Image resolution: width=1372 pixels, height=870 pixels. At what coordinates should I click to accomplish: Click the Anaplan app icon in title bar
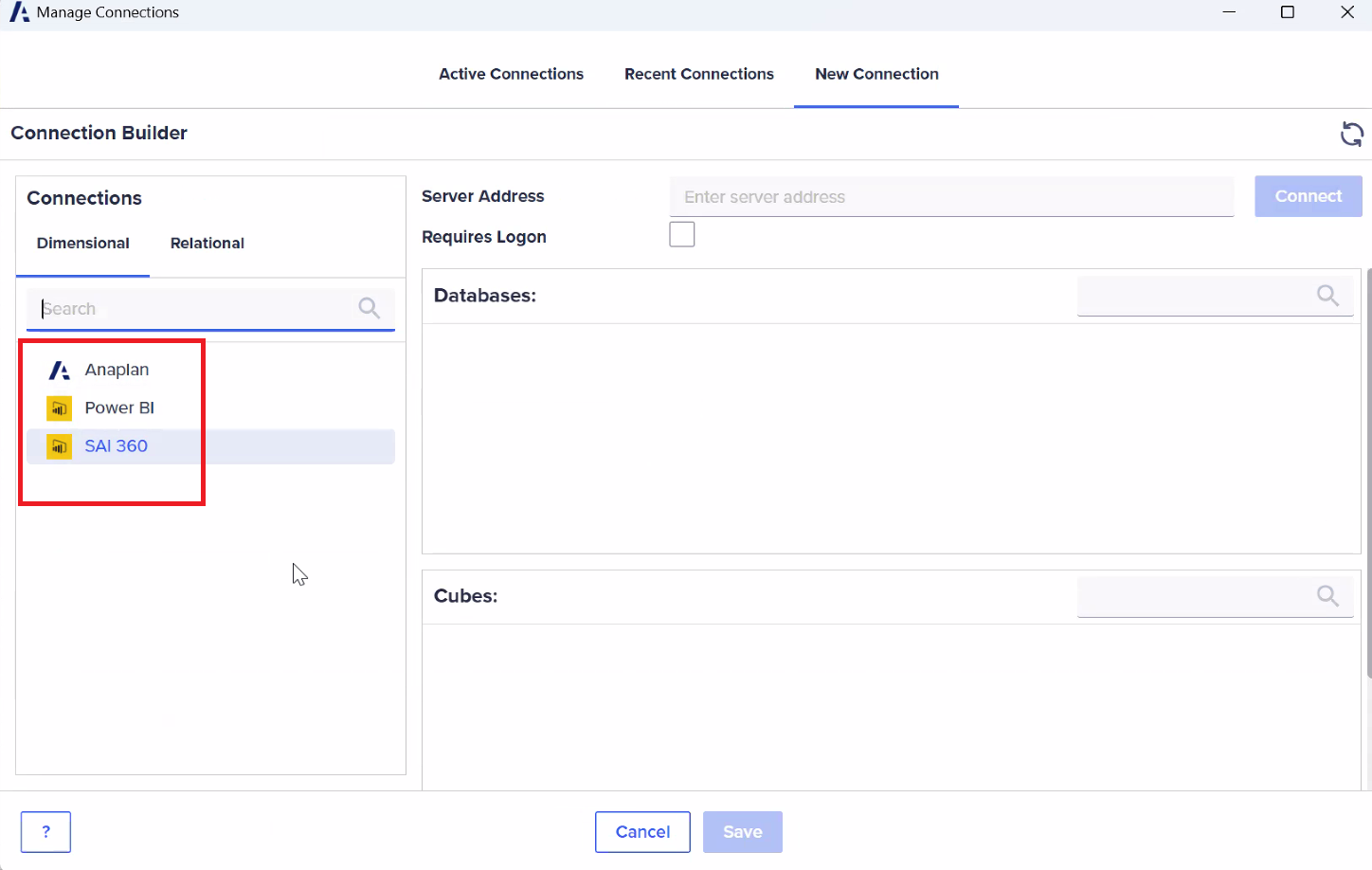pos(19,12)
